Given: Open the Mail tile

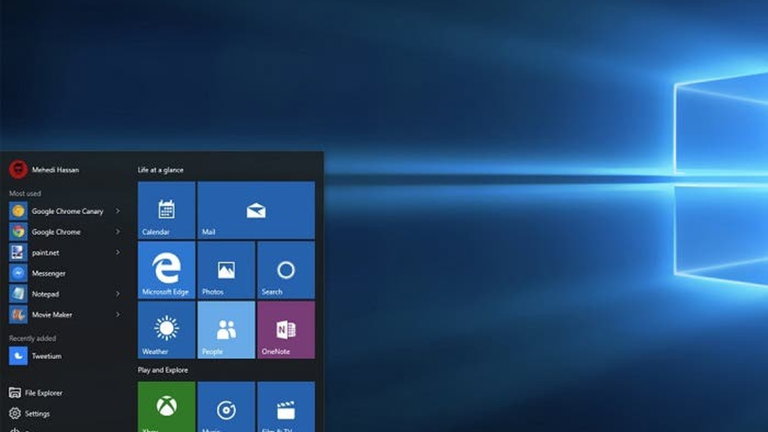Looking at the screenshot, I should tap(255, 210).
